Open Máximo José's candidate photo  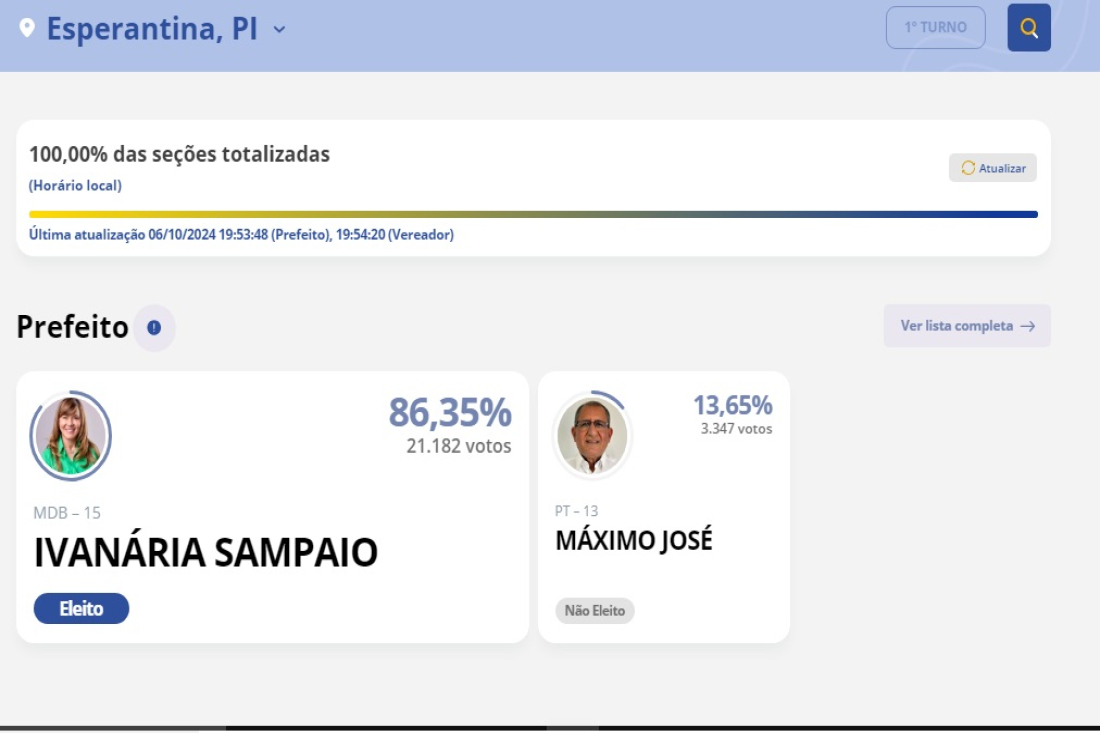tap(592, 436)
